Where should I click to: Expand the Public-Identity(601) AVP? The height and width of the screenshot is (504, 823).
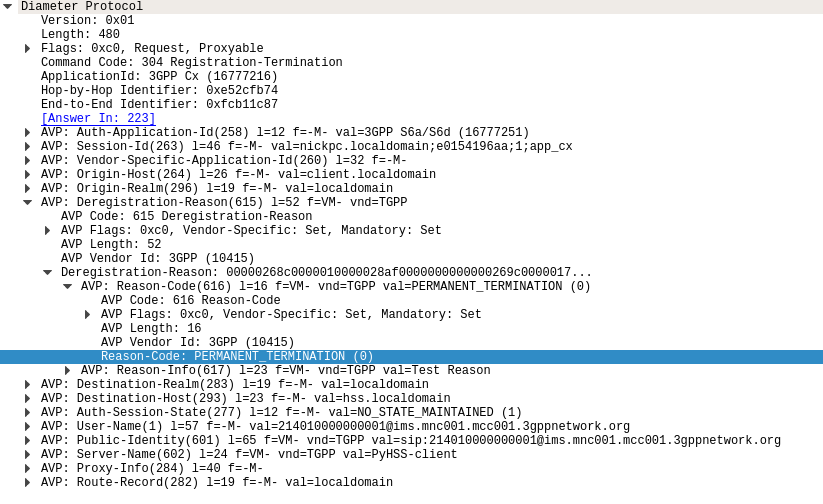pos(27,440)
